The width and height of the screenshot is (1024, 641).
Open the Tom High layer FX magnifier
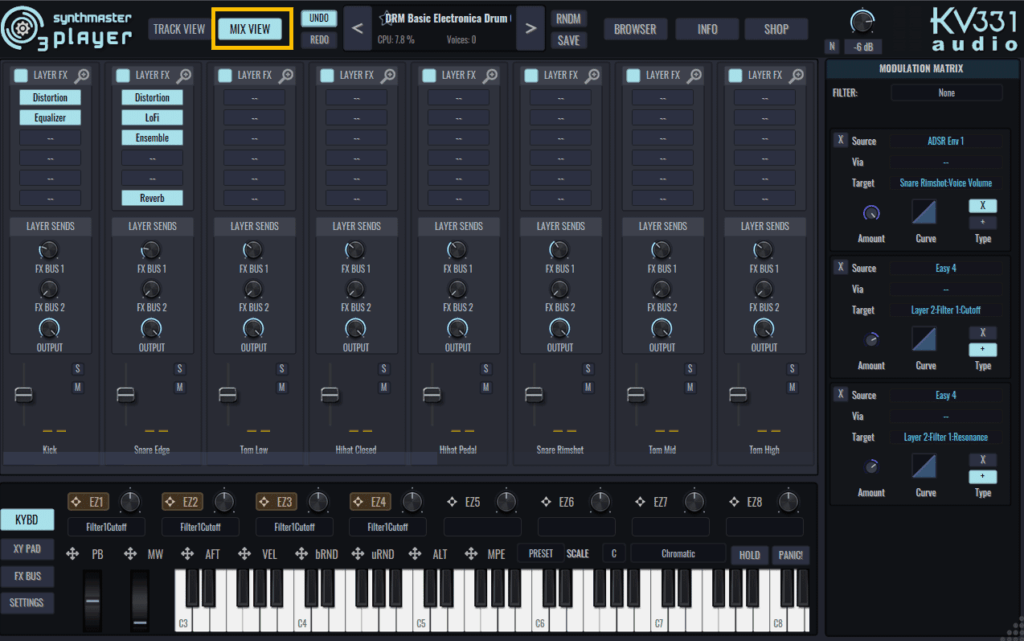tap(796, 76)
